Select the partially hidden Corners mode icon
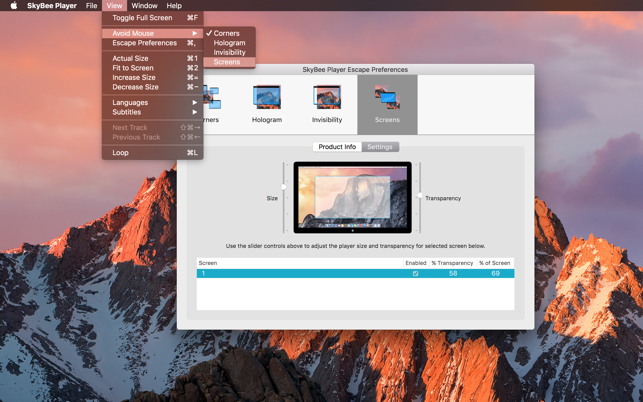 click(212, 104)
